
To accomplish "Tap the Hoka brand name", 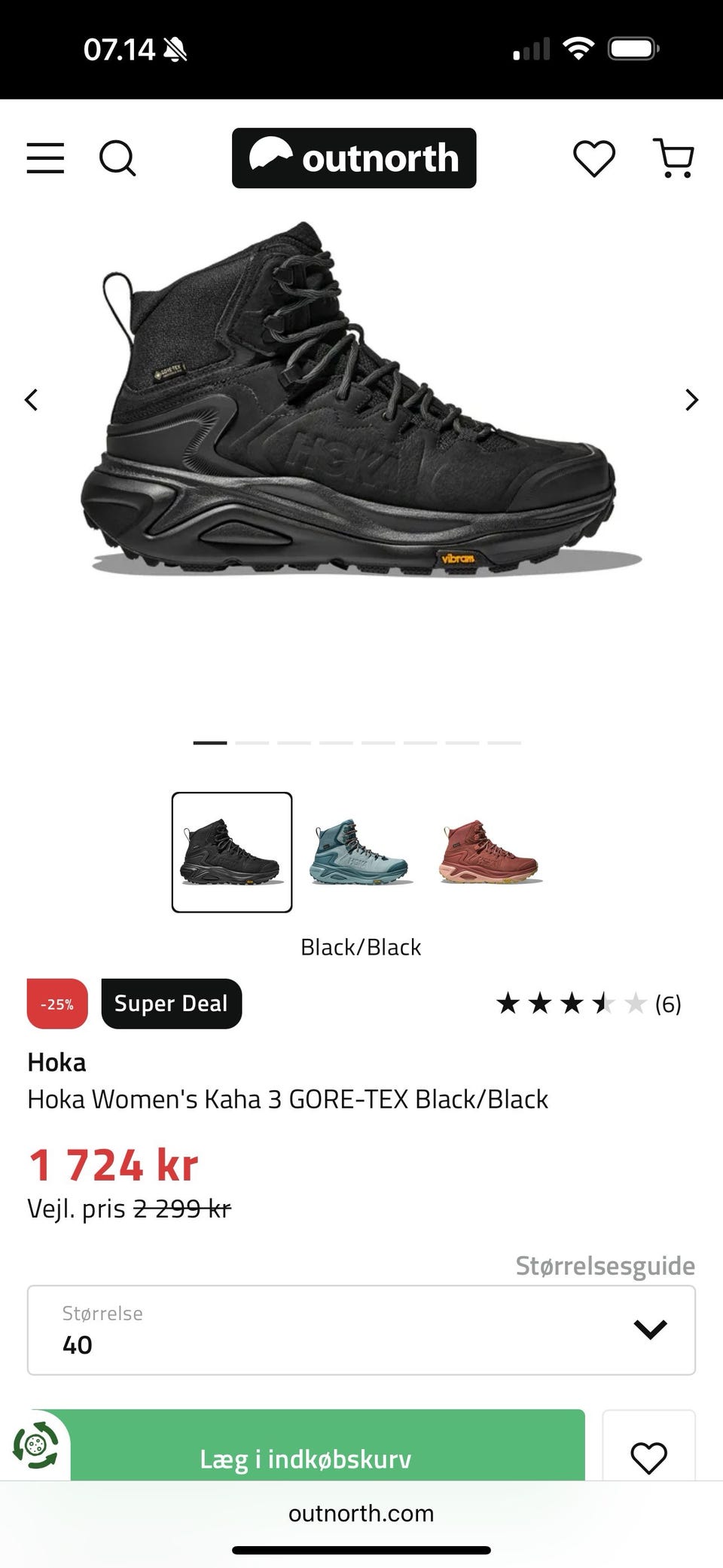I will pos(56,1062).
